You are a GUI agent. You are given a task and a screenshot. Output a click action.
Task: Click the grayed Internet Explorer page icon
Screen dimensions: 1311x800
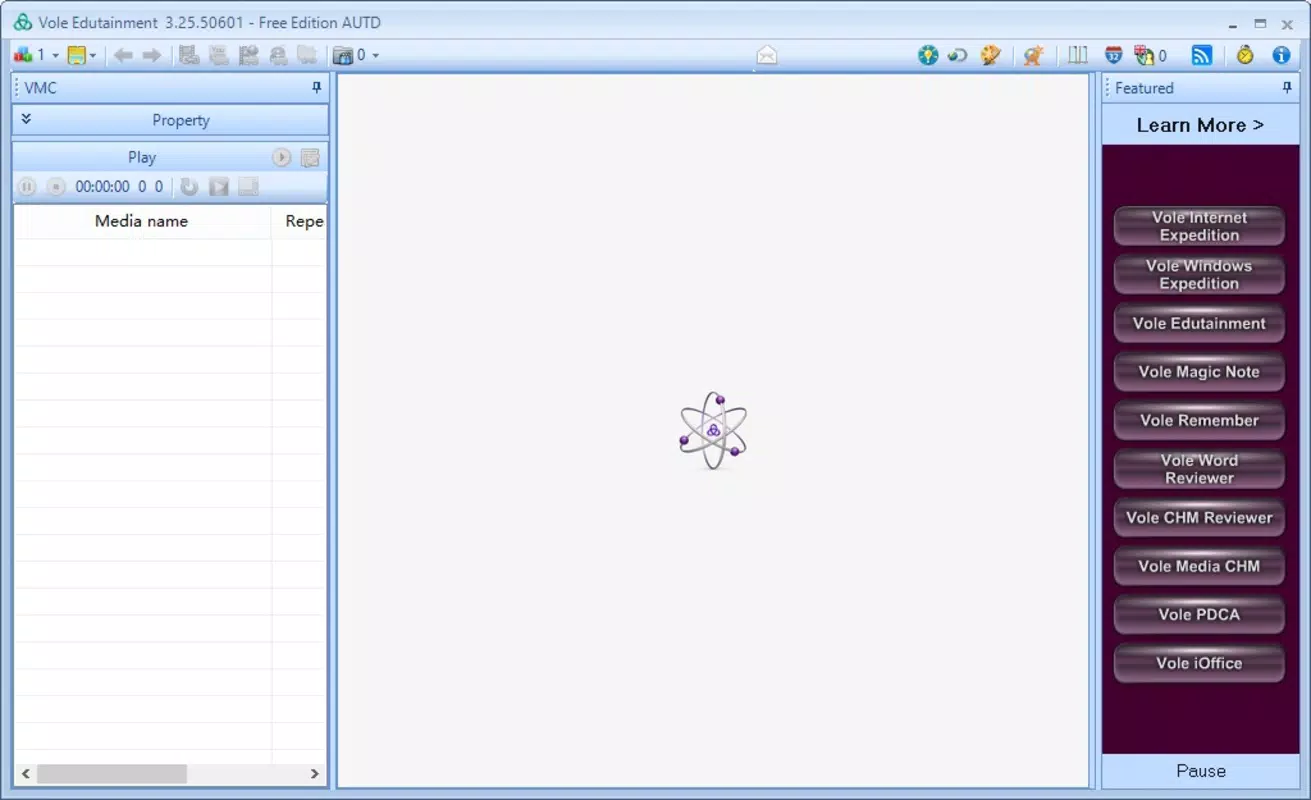pos(278,55)
